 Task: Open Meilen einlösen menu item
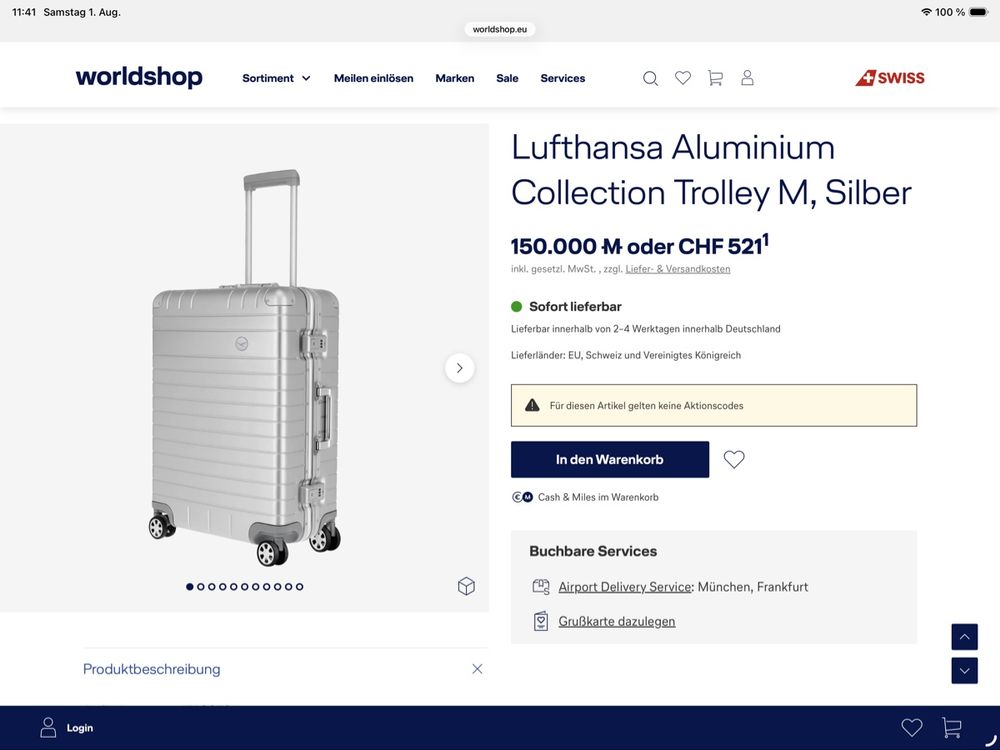(373, 78)
